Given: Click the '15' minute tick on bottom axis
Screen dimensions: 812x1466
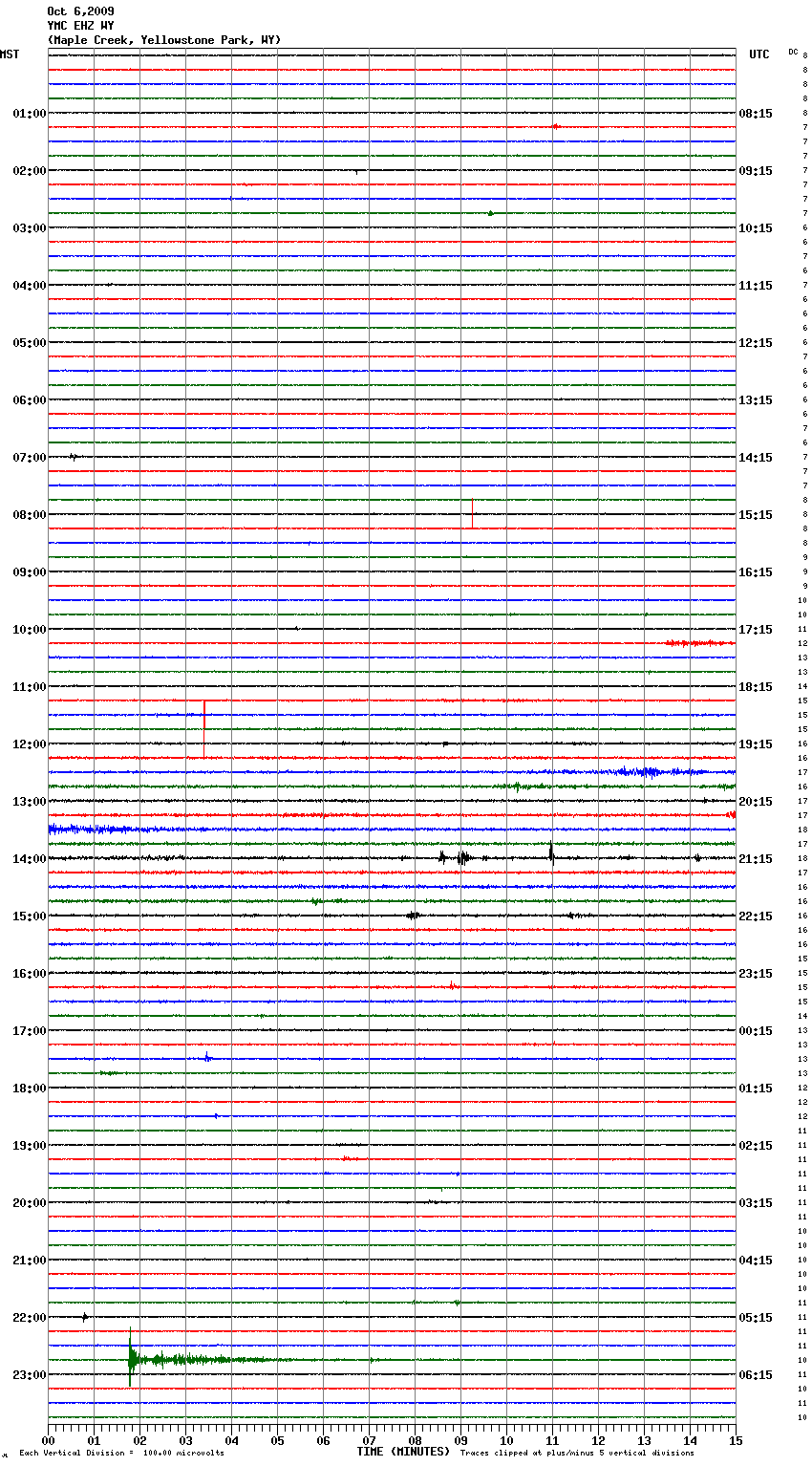Looking at the screenshot, I should coord(736,1440).
